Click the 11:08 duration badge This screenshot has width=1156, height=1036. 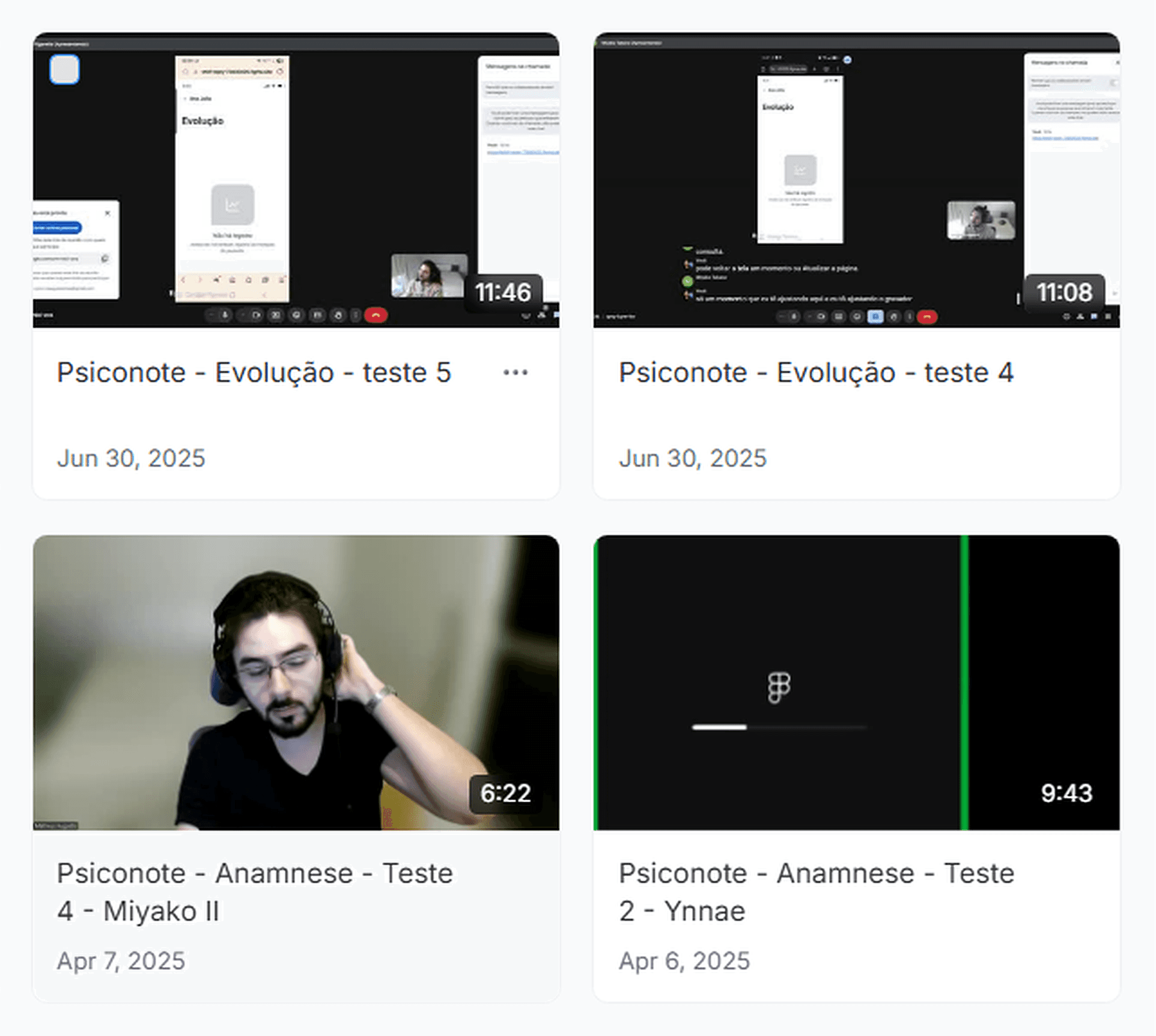tap(1063, 293)
